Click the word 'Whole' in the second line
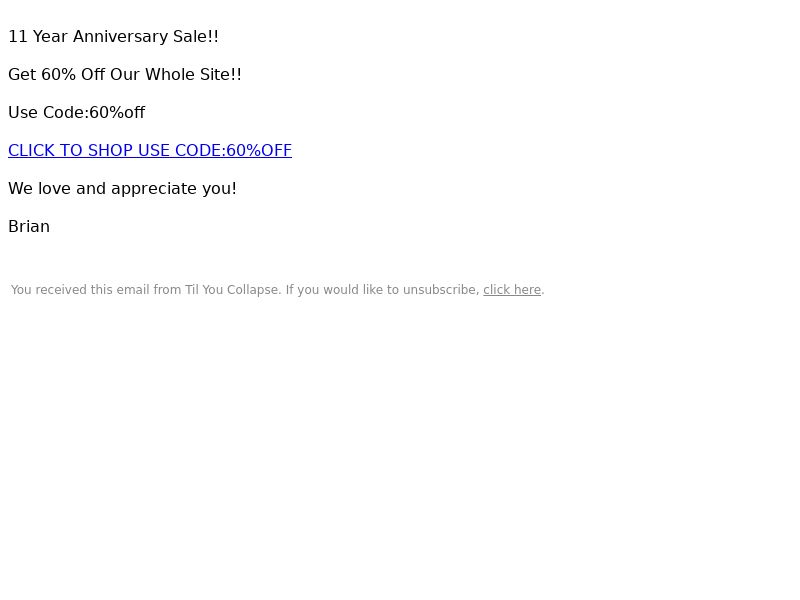The width and height of the screenshot is (800, 600). pyautogui.click(x=170, y=74)
